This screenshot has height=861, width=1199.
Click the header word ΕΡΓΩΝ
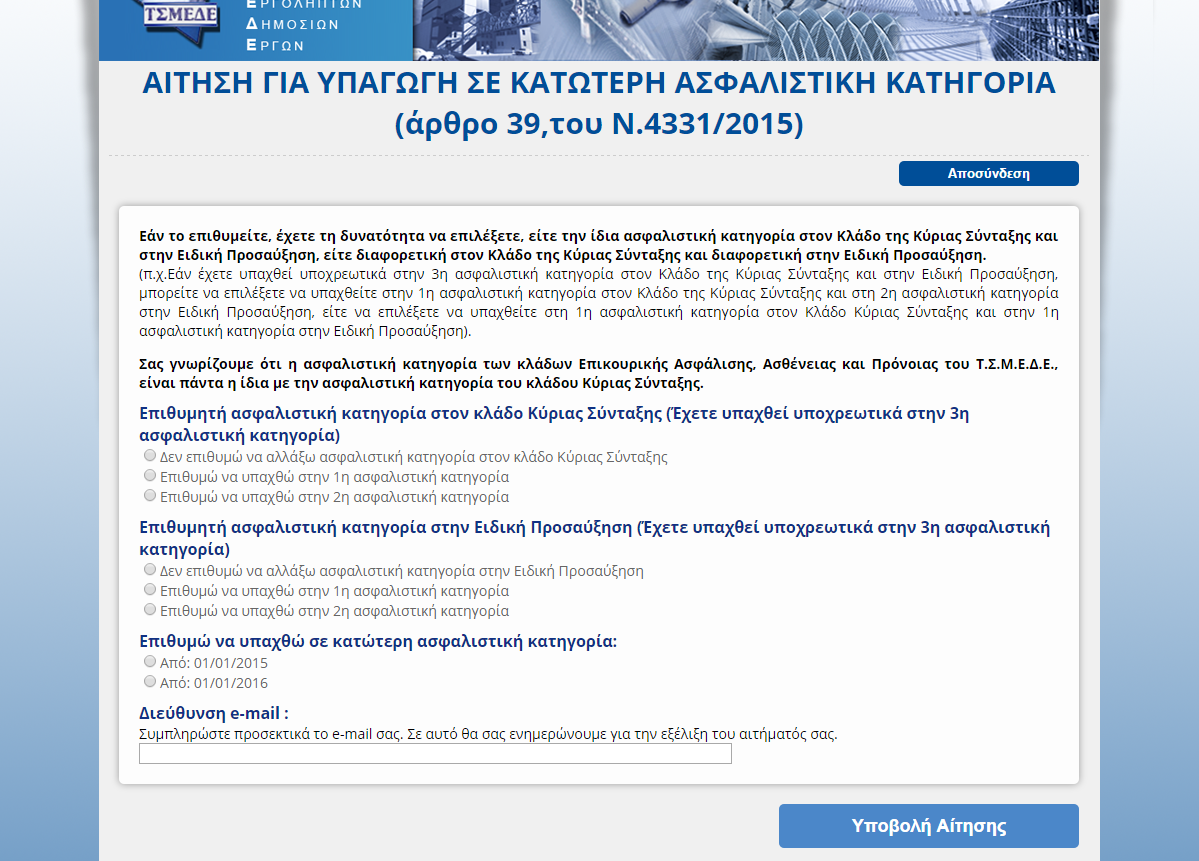(275, 46)
